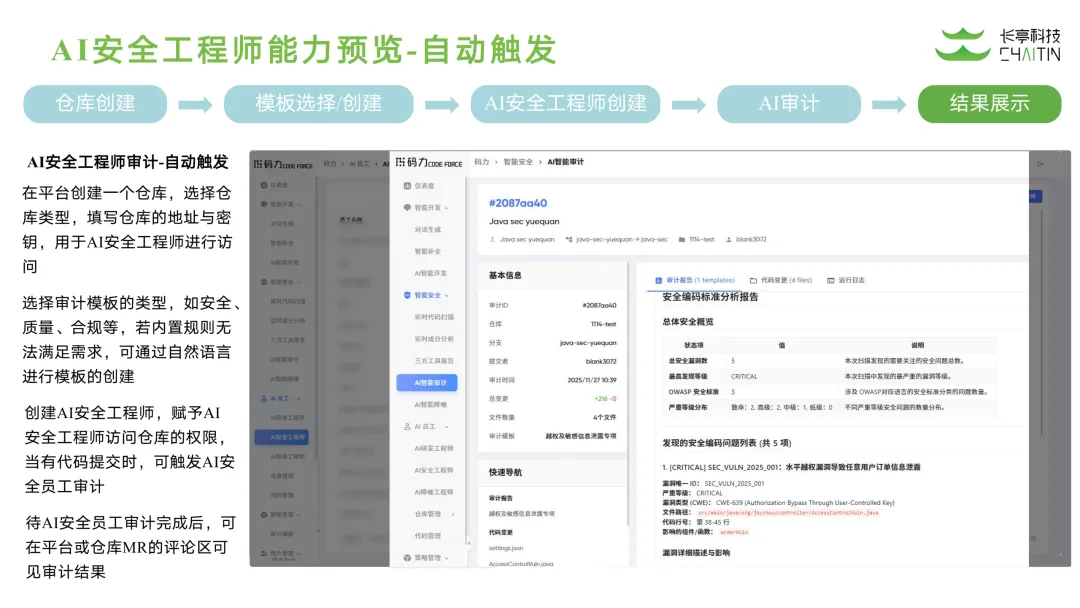Click the SEC_VULN_2025_001 issue heading

point(791,468)
